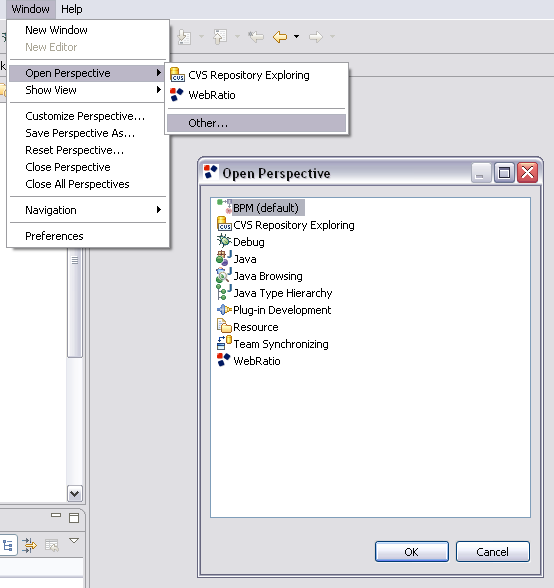
Task: Select CVS Repository Exploring in dialog list
Action: click(294, 225)
